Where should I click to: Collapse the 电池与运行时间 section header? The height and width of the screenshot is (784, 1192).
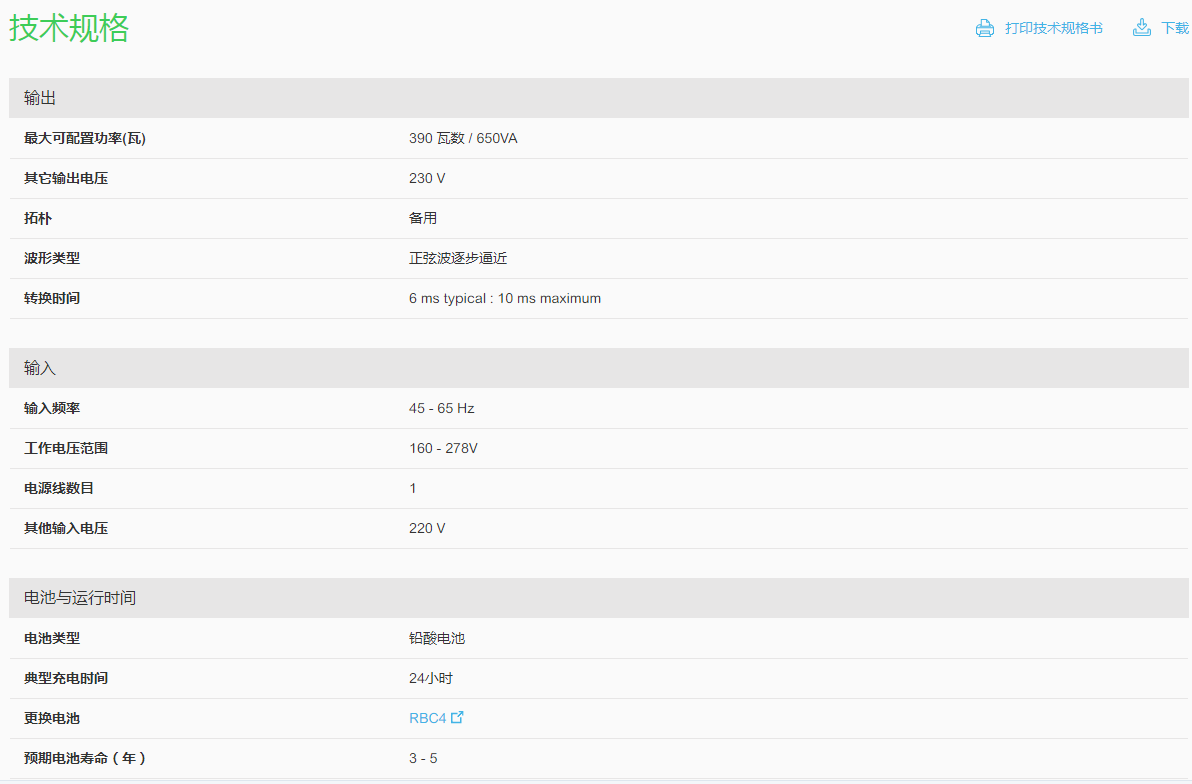point(80,598)
